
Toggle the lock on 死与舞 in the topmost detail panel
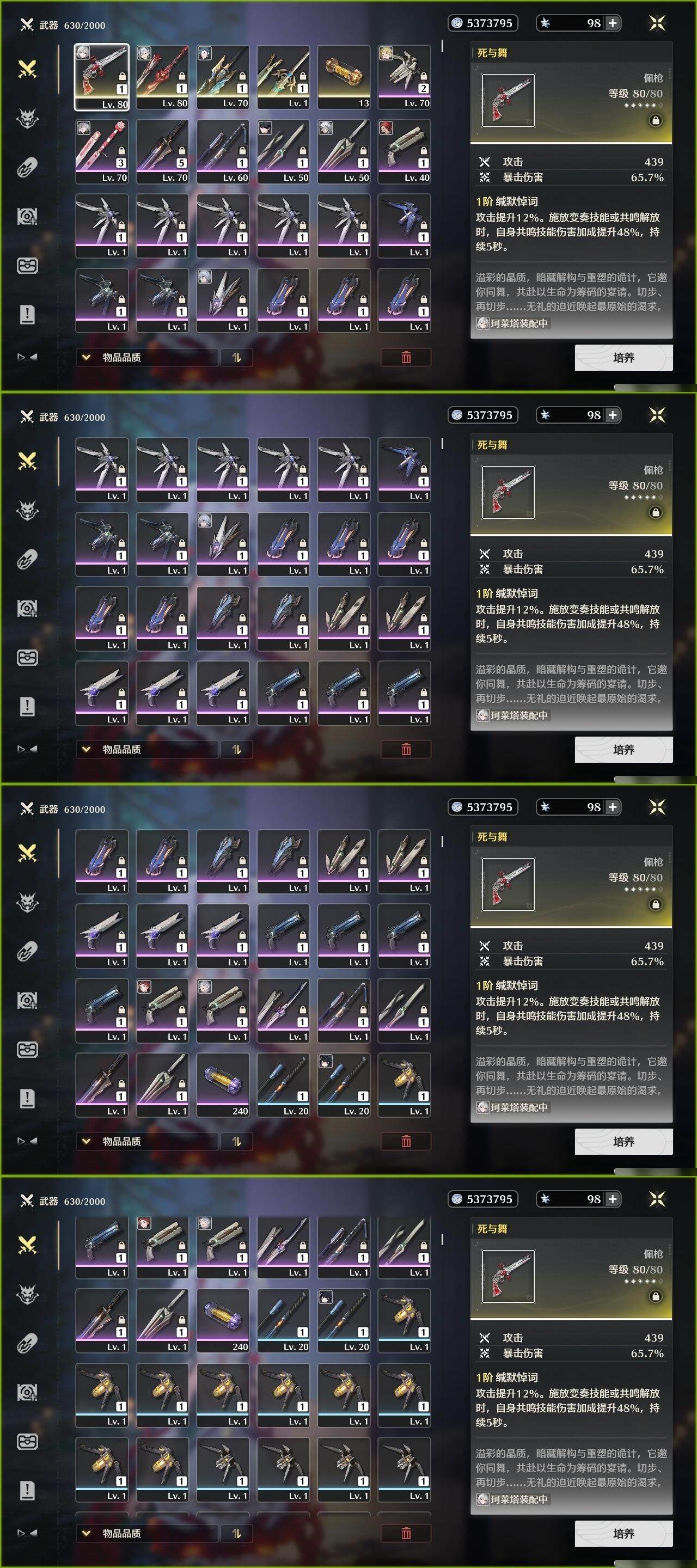coord(656,120)
